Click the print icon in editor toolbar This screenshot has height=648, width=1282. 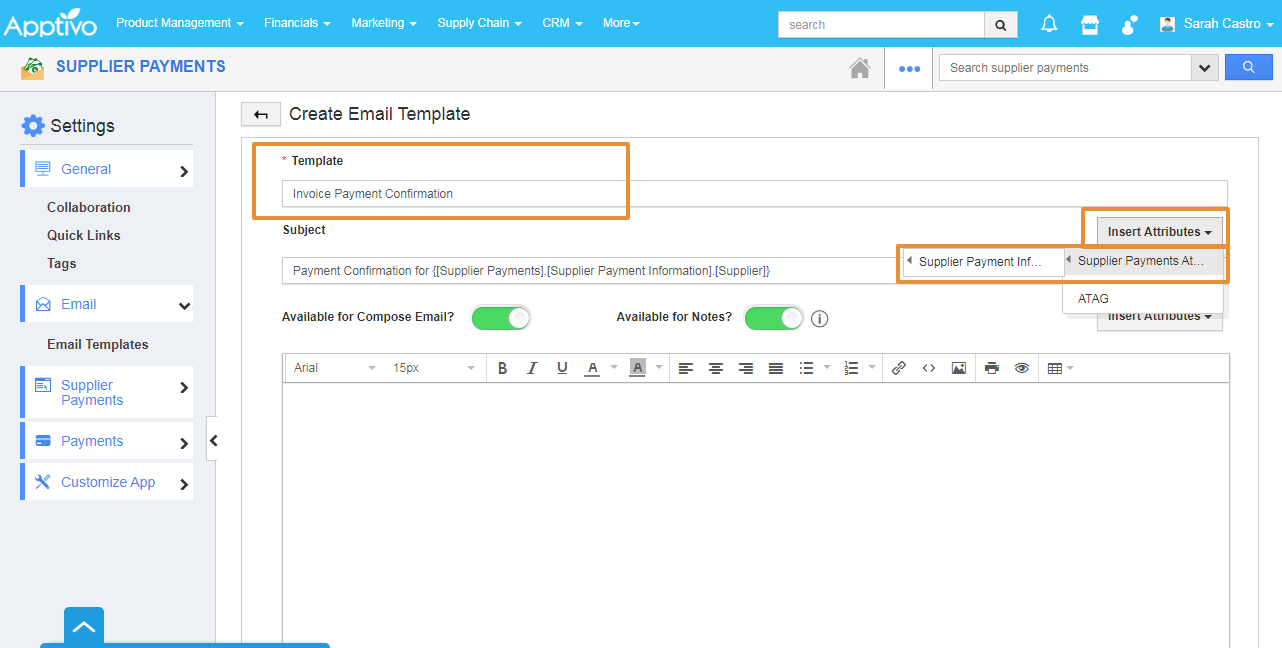tap(992, 368)
